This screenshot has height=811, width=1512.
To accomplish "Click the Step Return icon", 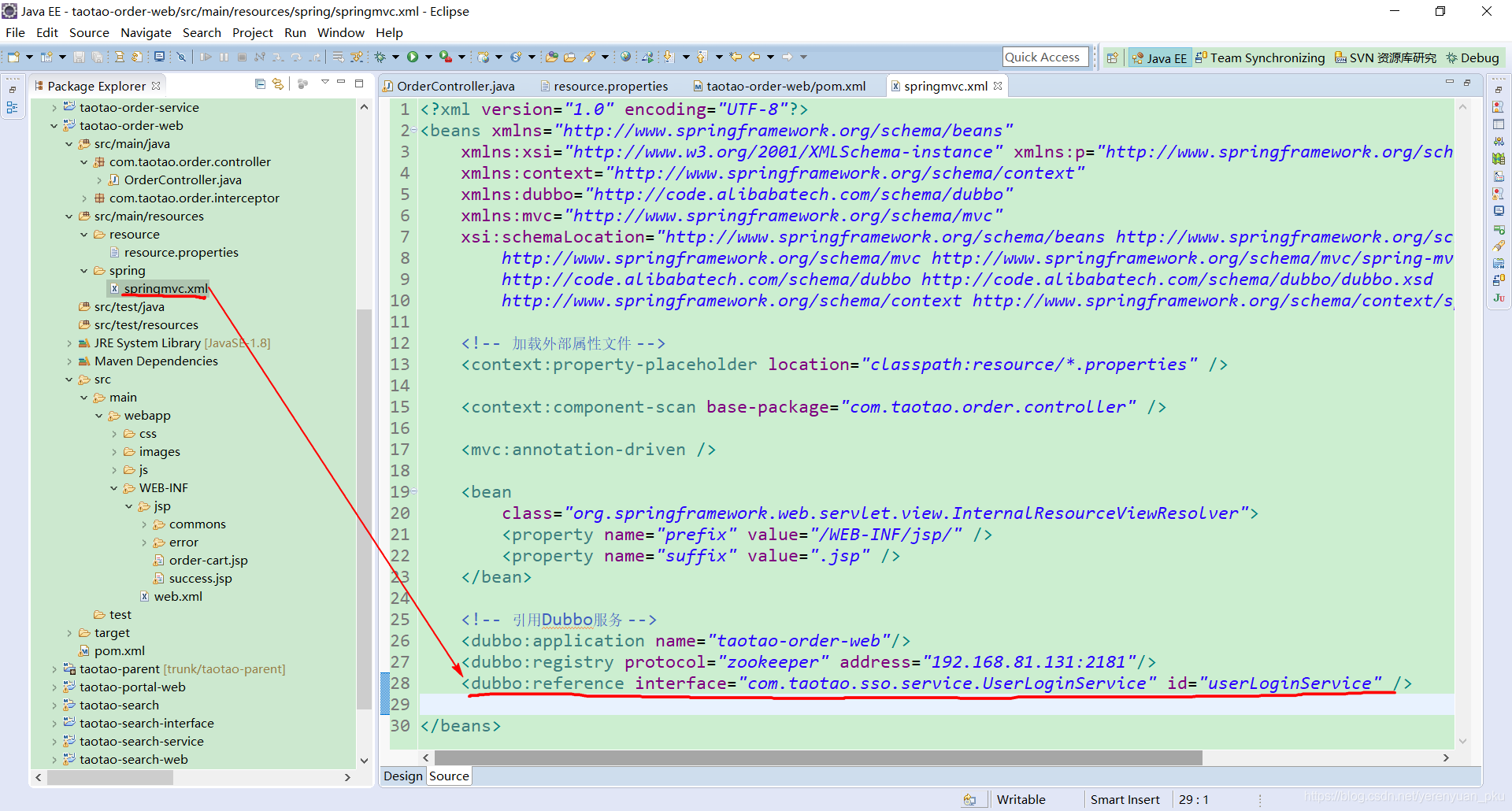I will pyautogui.click(x=315, y=57).
